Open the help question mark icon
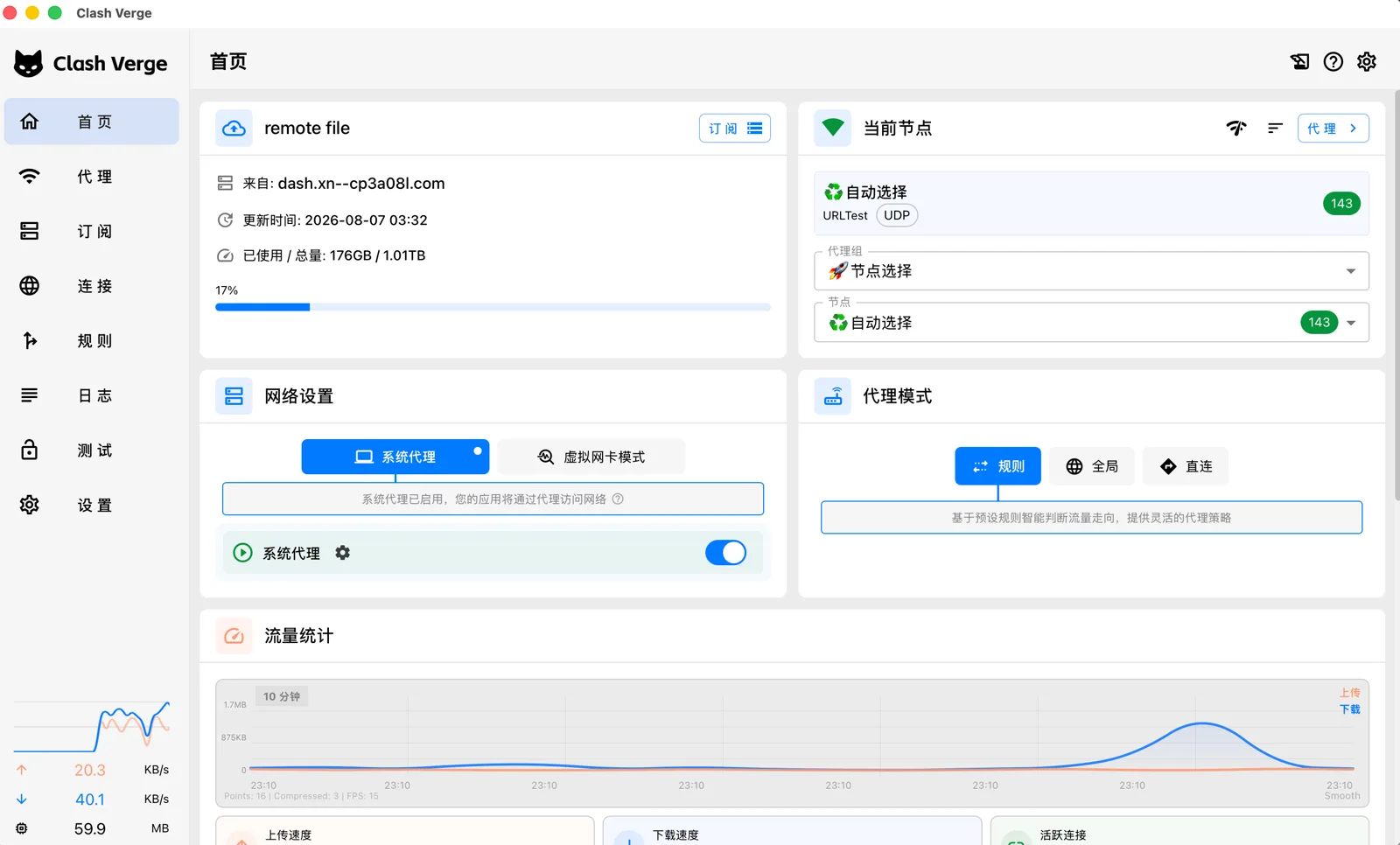The image size is (1400, 845). 1333,61
